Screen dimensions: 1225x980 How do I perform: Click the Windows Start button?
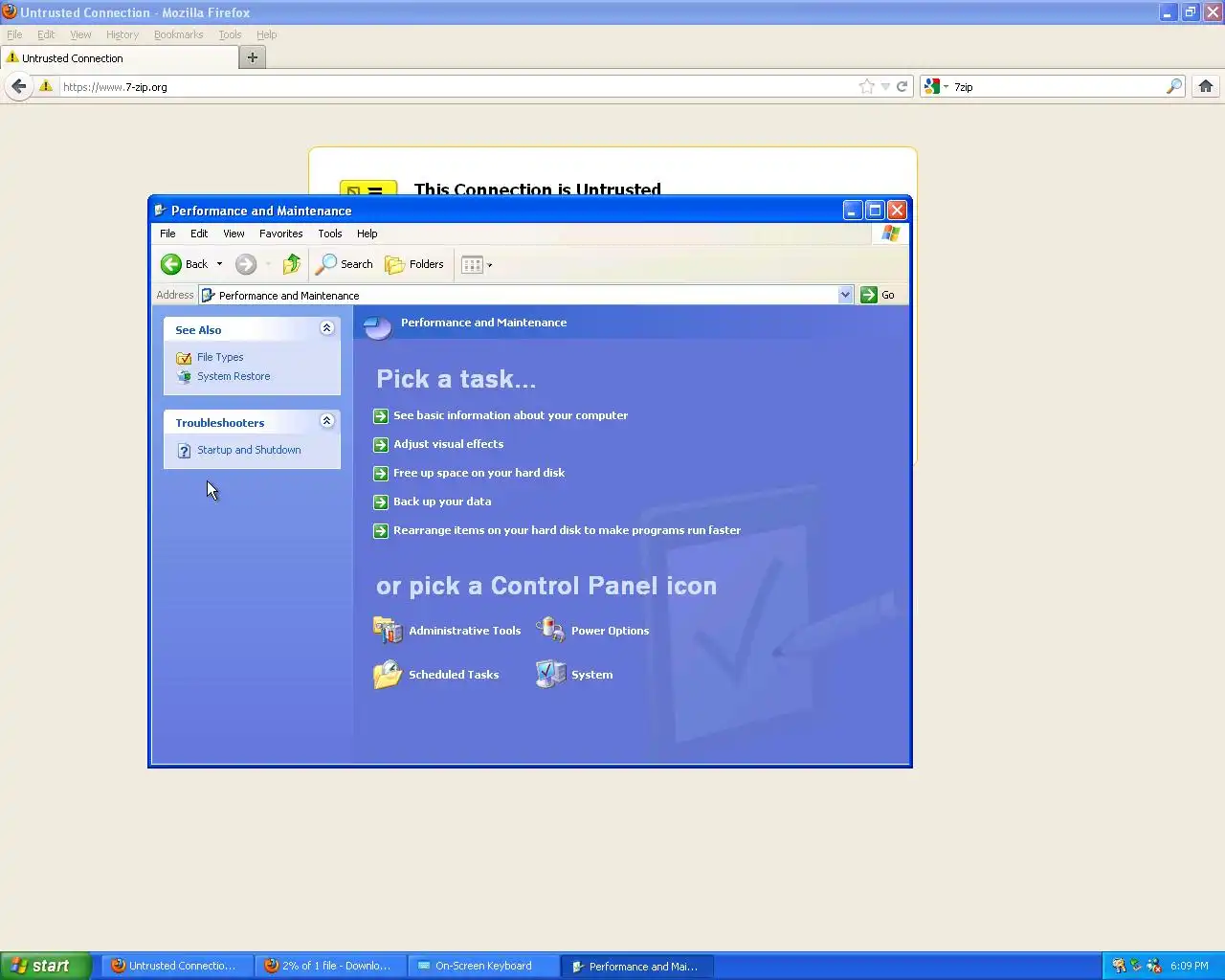point(45,966)
